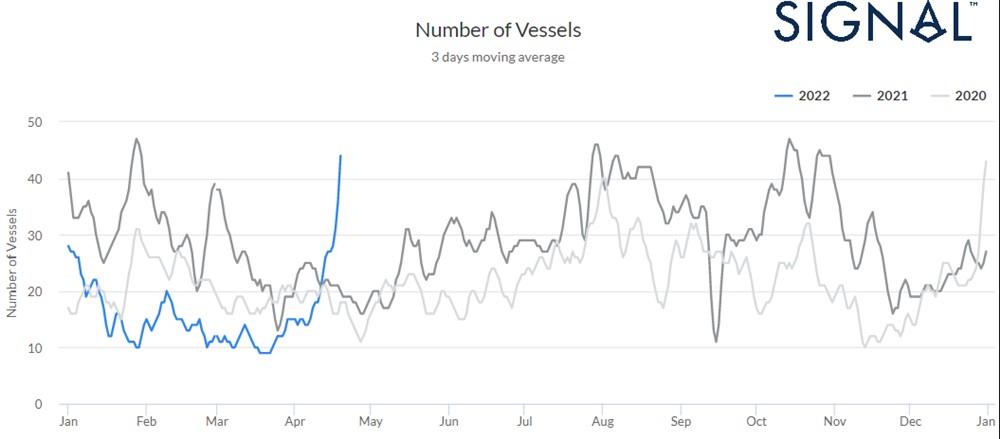Click the 10 value on y-axis
The width and height of the screenshot is (1000, 439).
[x=36, y=348]
